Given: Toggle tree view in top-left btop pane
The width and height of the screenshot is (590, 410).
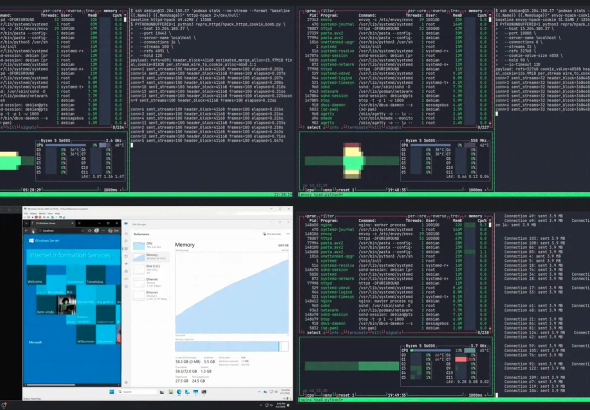Looking at the screenshot, I should pyautogui.click(x=91, y=11).
